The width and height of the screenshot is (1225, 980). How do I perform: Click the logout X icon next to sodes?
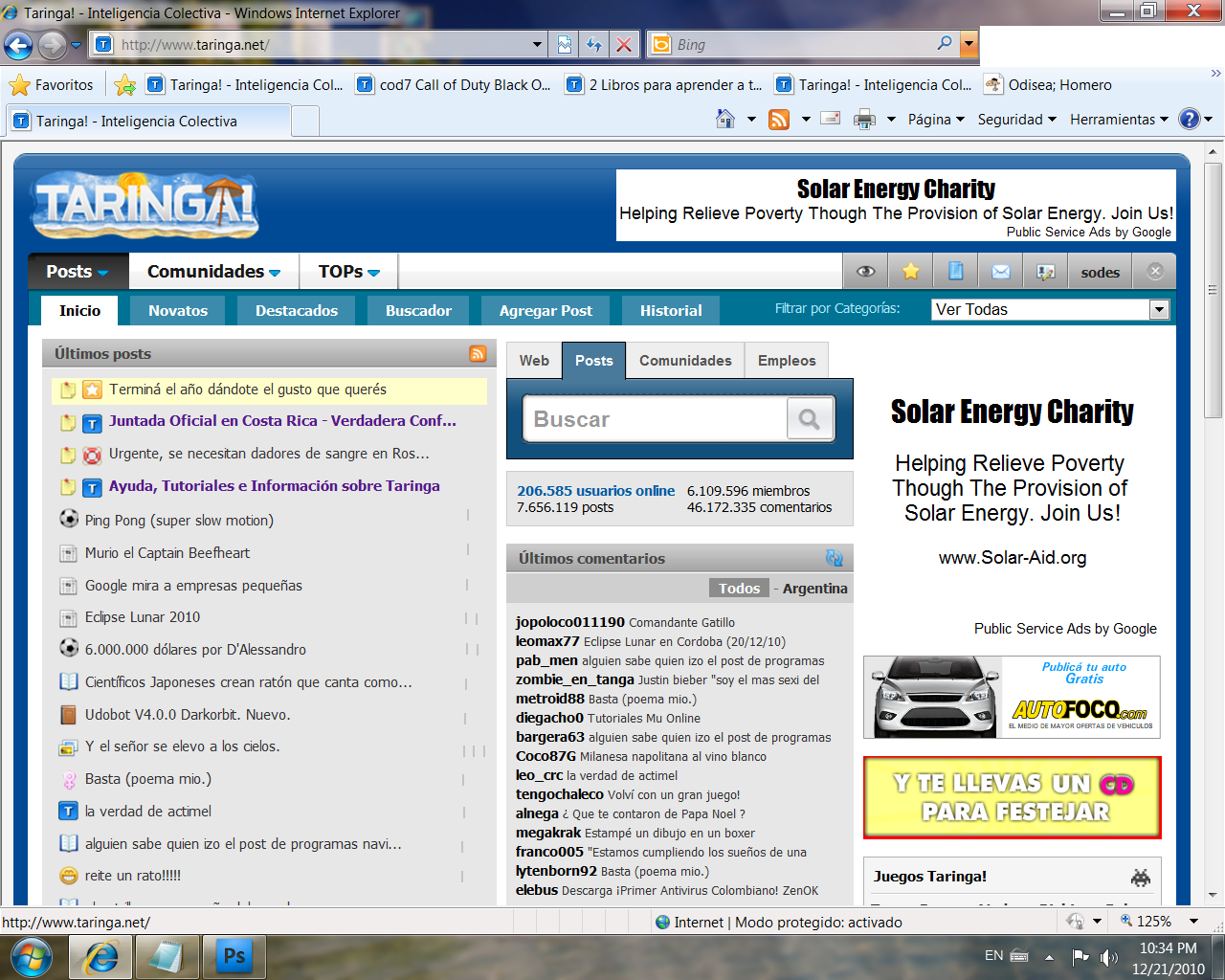pyautogui.click(x=1155, y=272)
